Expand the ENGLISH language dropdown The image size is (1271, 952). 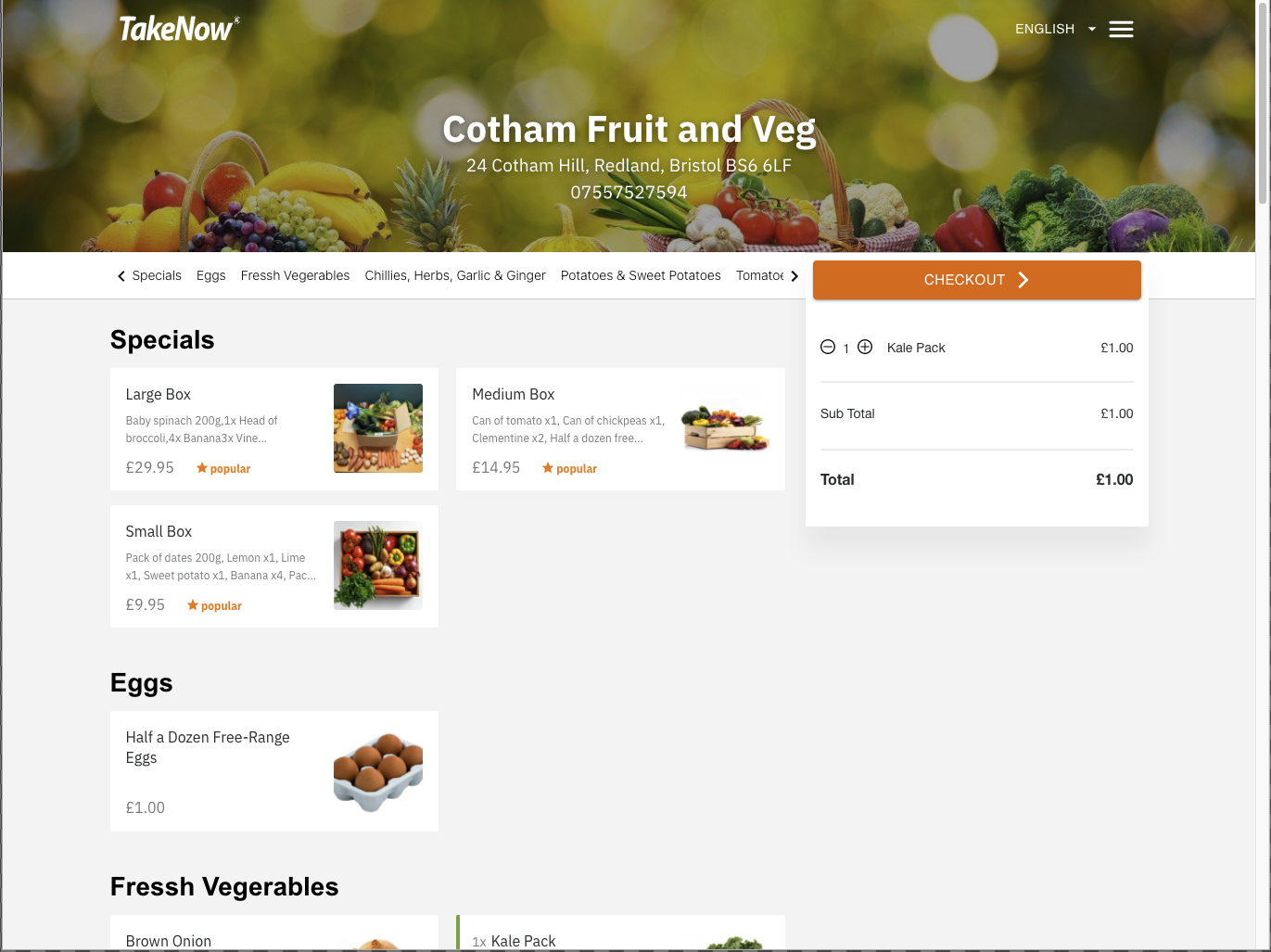pyautogui.click(x=1055, y=29)
